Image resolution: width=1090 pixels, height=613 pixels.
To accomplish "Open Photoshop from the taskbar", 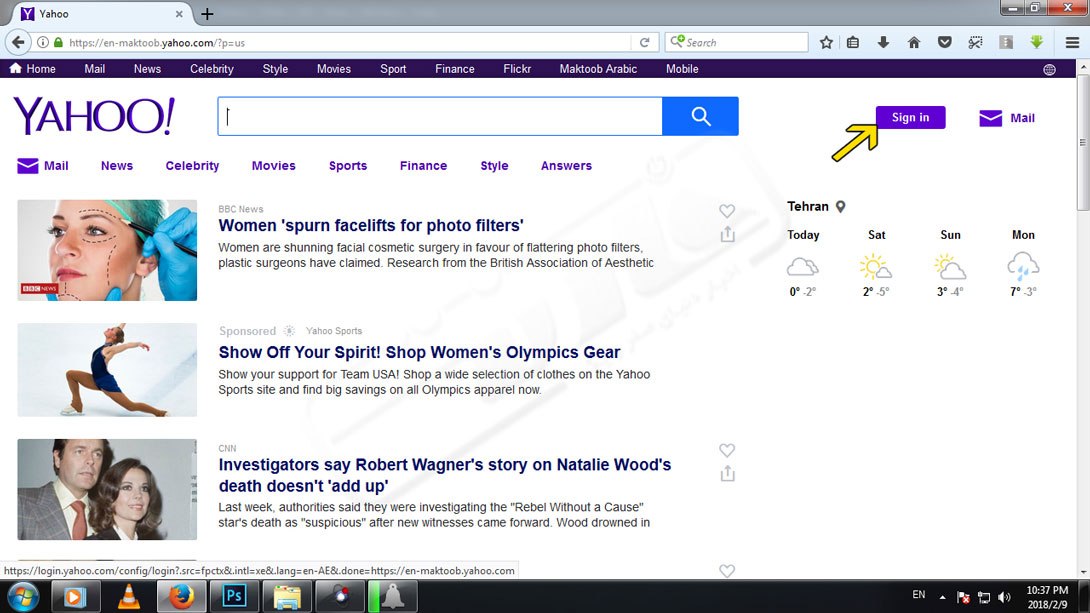I will pos(234,596).
